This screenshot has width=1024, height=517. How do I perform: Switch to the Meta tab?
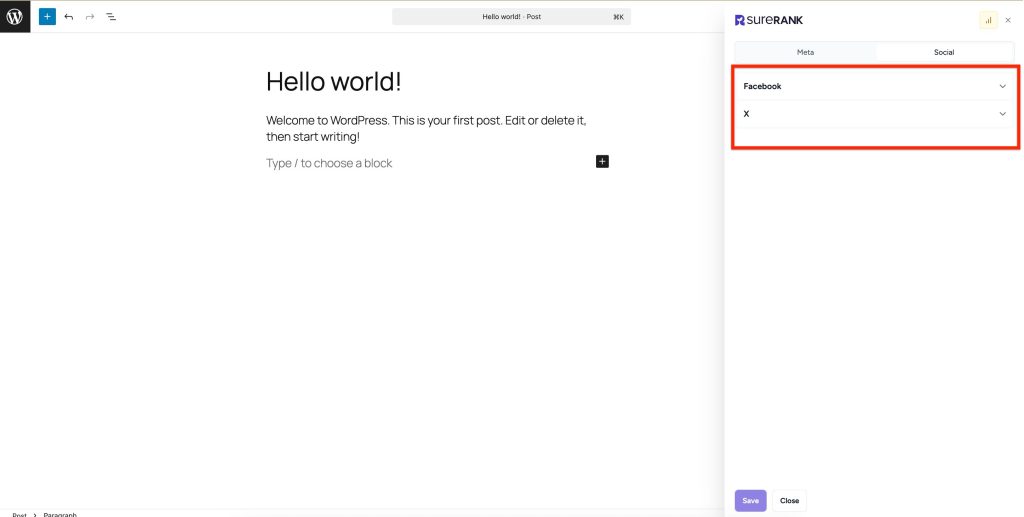click(x=805, y=52)
